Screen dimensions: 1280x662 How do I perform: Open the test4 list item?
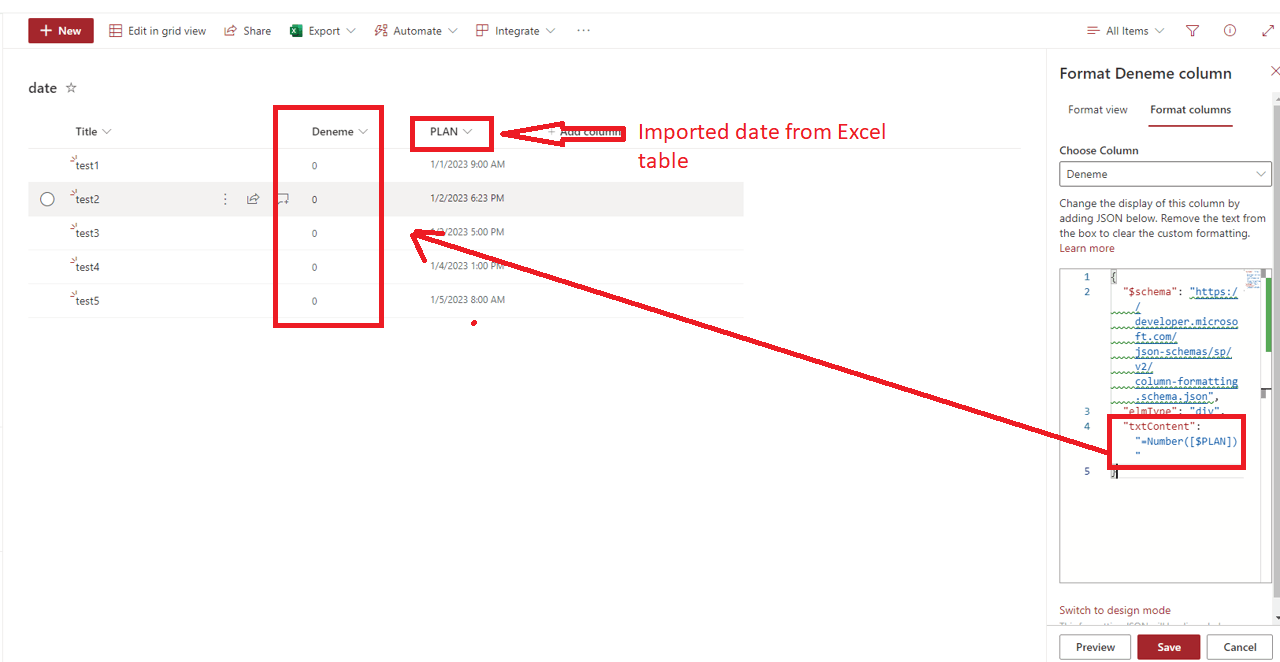tap(88, 267)
